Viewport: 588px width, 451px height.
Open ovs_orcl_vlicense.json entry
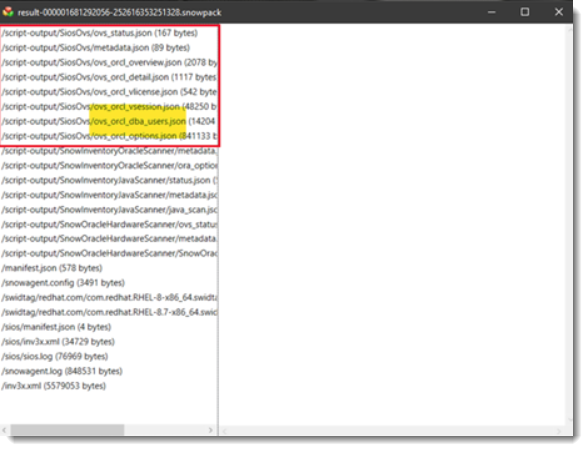pyautogui.click(x=110, y=92)
